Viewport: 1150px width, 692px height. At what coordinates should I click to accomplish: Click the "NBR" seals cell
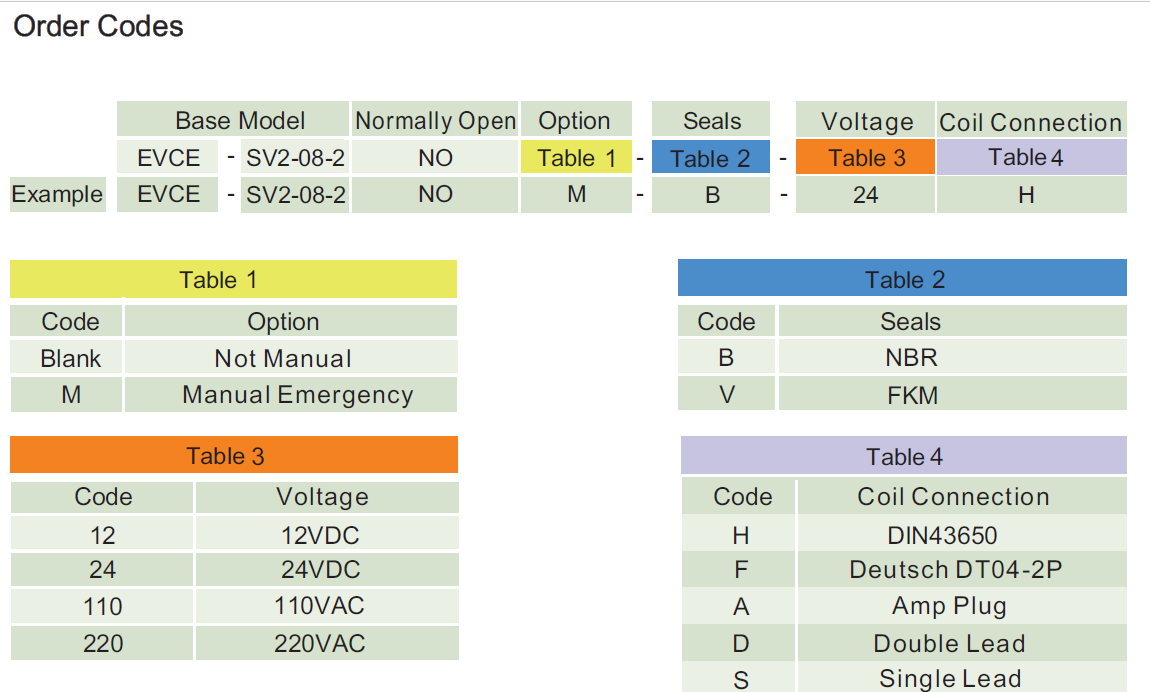click(x=911, y=358)
